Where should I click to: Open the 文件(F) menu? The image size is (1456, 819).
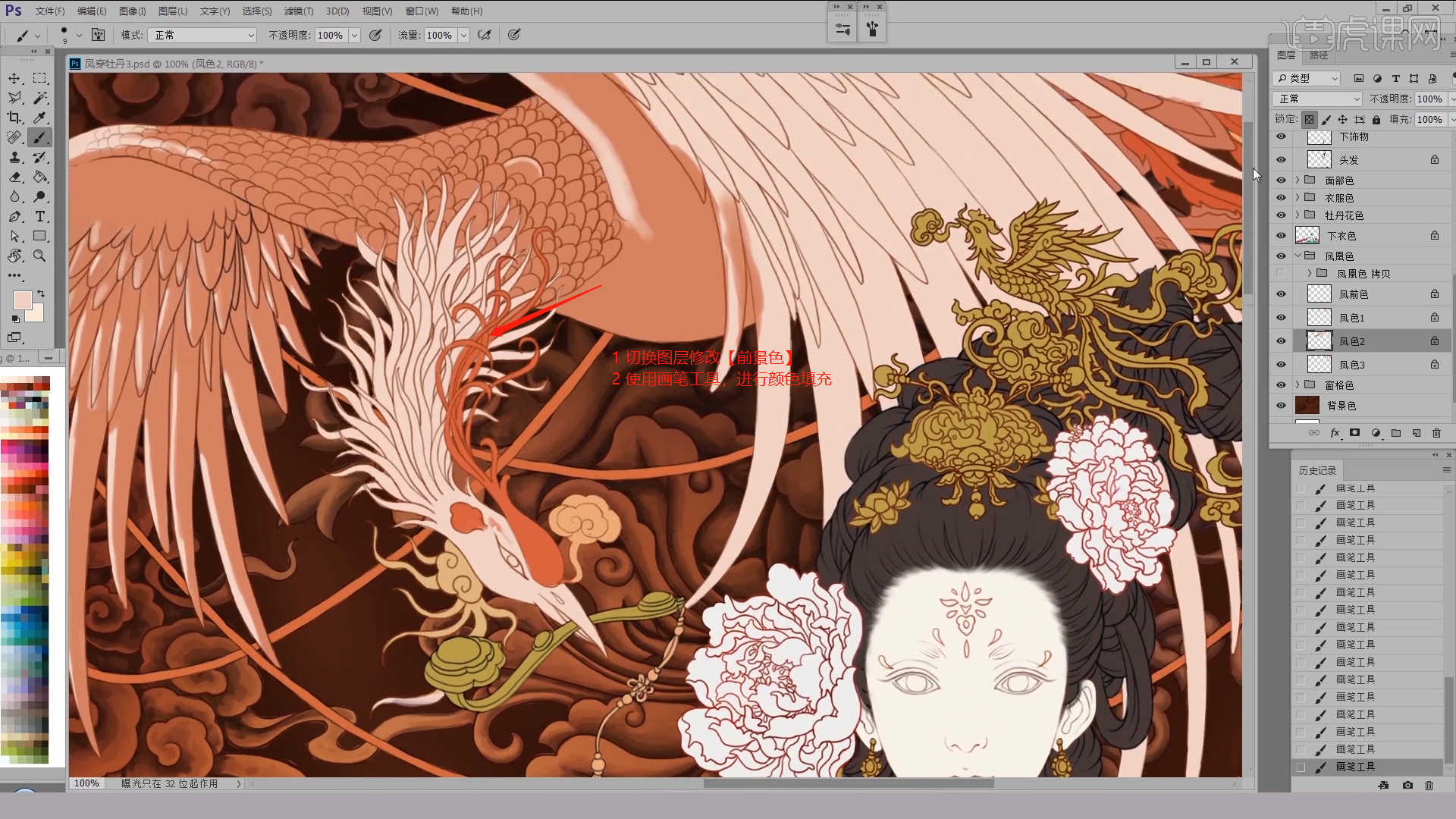pyautogui.click(x=50, y=11)
